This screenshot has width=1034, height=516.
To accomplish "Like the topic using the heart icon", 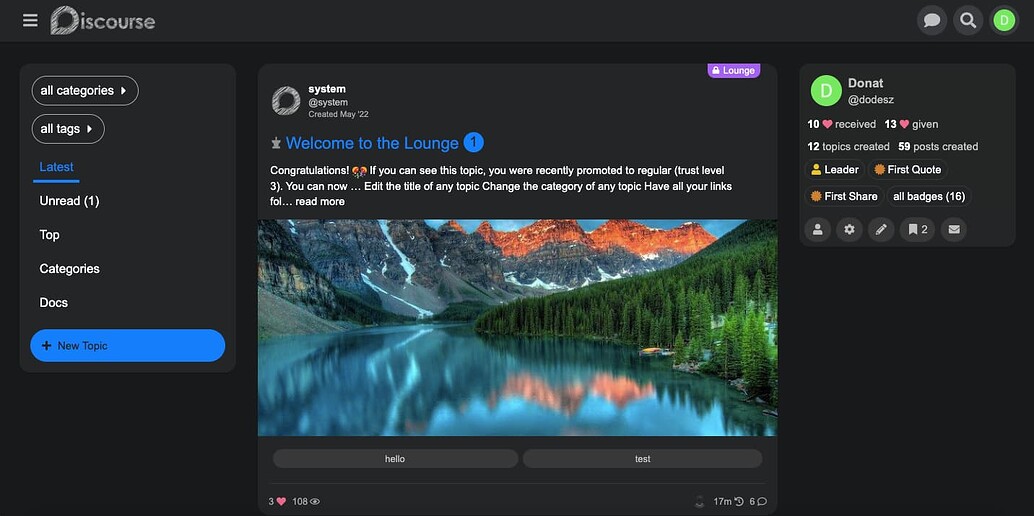I will click(281, 501).
